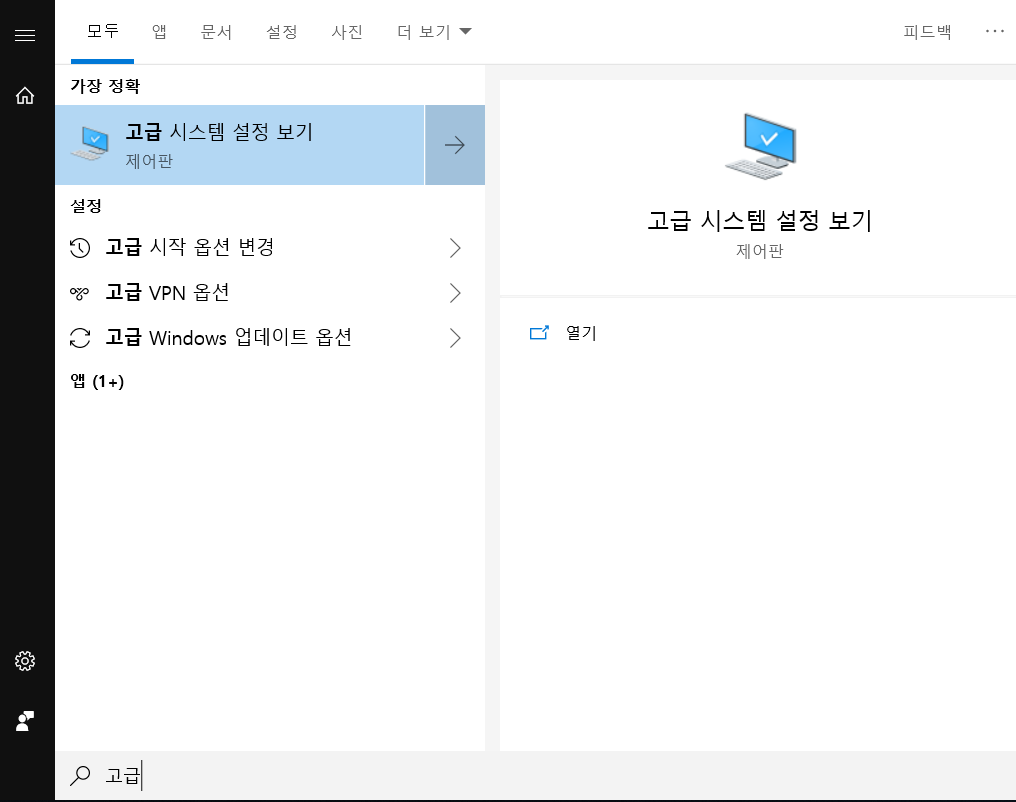Click the history clock icon for 고급 시작 옵션 변경
The height and width of the screenshot is (802, 1016).
[80, 247]
